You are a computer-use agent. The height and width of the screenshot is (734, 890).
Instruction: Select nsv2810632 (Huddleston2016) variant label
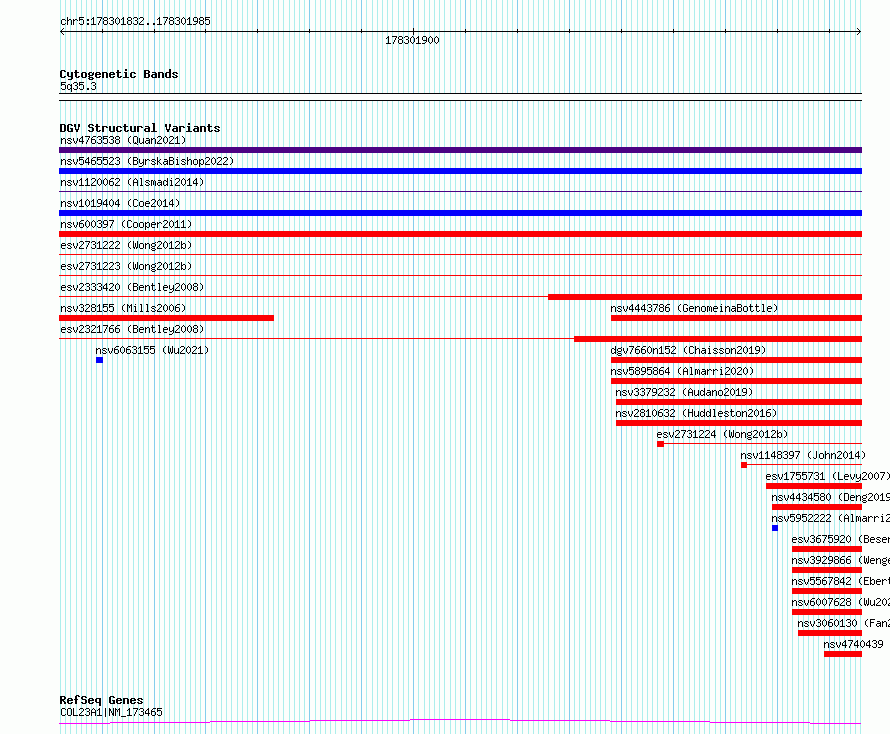(x=696, y=413)
